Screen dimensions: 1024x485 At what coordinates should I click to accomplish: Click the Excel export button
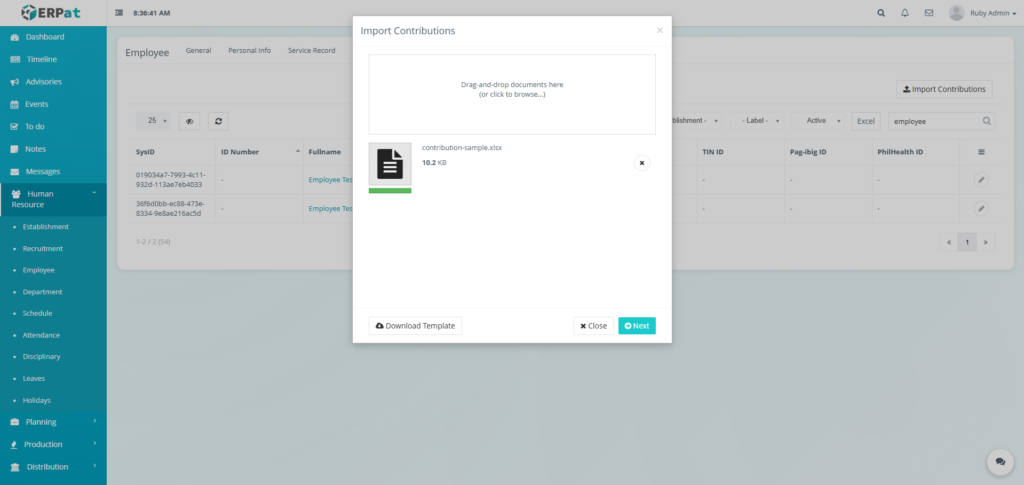(x=866, y=121)
